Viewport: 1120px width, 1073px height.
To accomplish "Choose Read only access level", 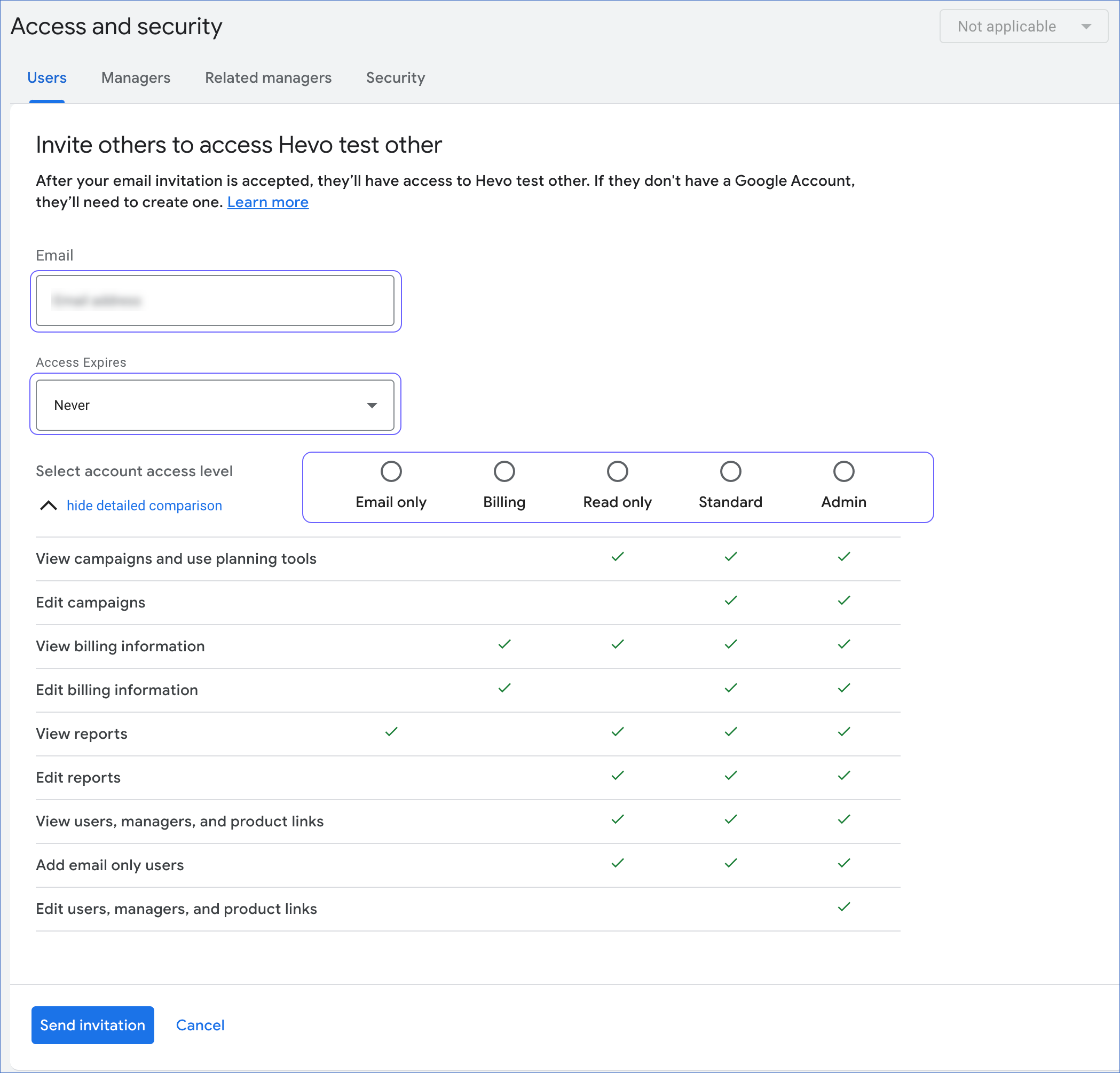I will [x=617, y=471].
